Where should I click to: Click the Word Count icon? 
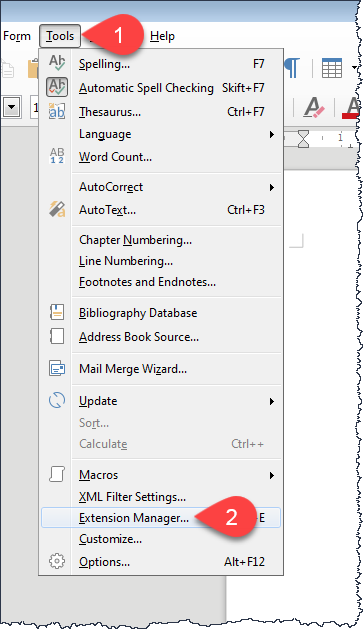click(x=57, y=155)
